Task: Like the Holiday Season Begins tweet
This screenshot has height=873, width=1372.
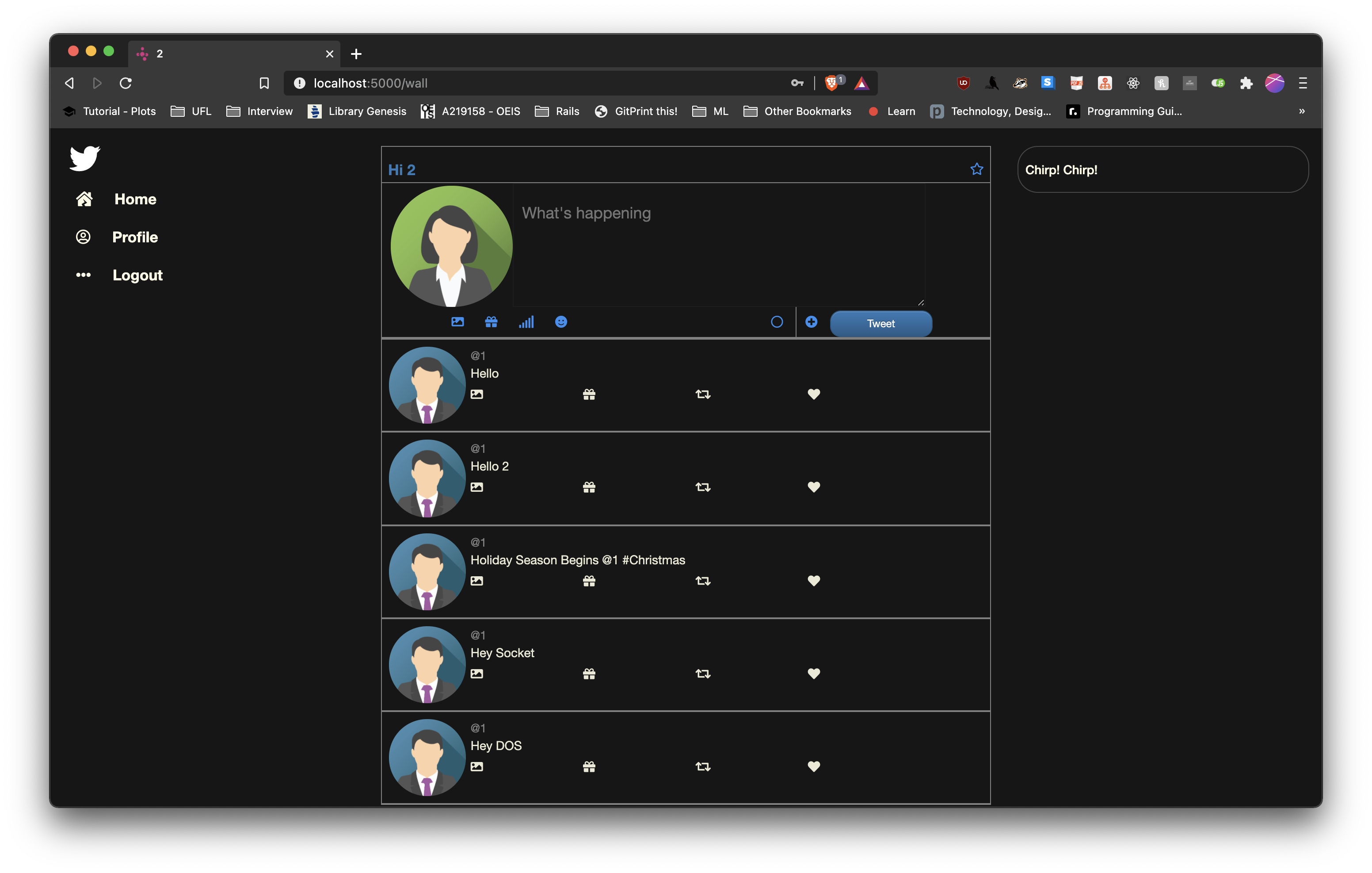Action: pyautogui.click(x=814, y=581)
